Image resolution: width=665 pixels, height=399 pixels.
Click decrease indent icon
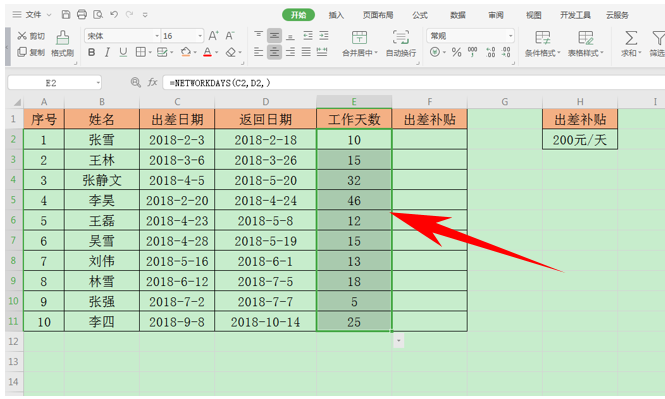[308, 36]
